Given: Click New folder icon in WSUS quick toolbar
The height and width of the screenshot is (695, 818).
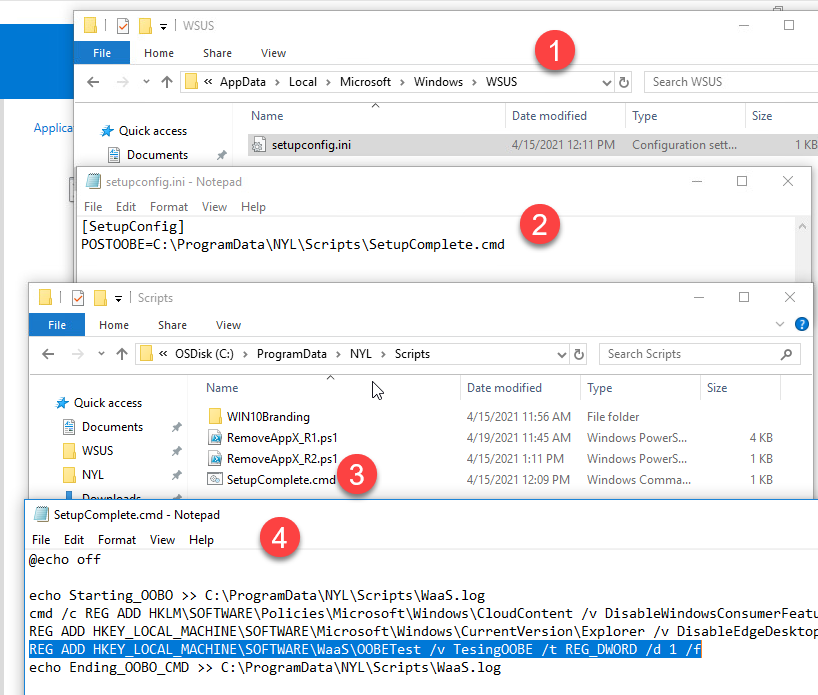Looking at the screenshot, I should click(145, 26).
